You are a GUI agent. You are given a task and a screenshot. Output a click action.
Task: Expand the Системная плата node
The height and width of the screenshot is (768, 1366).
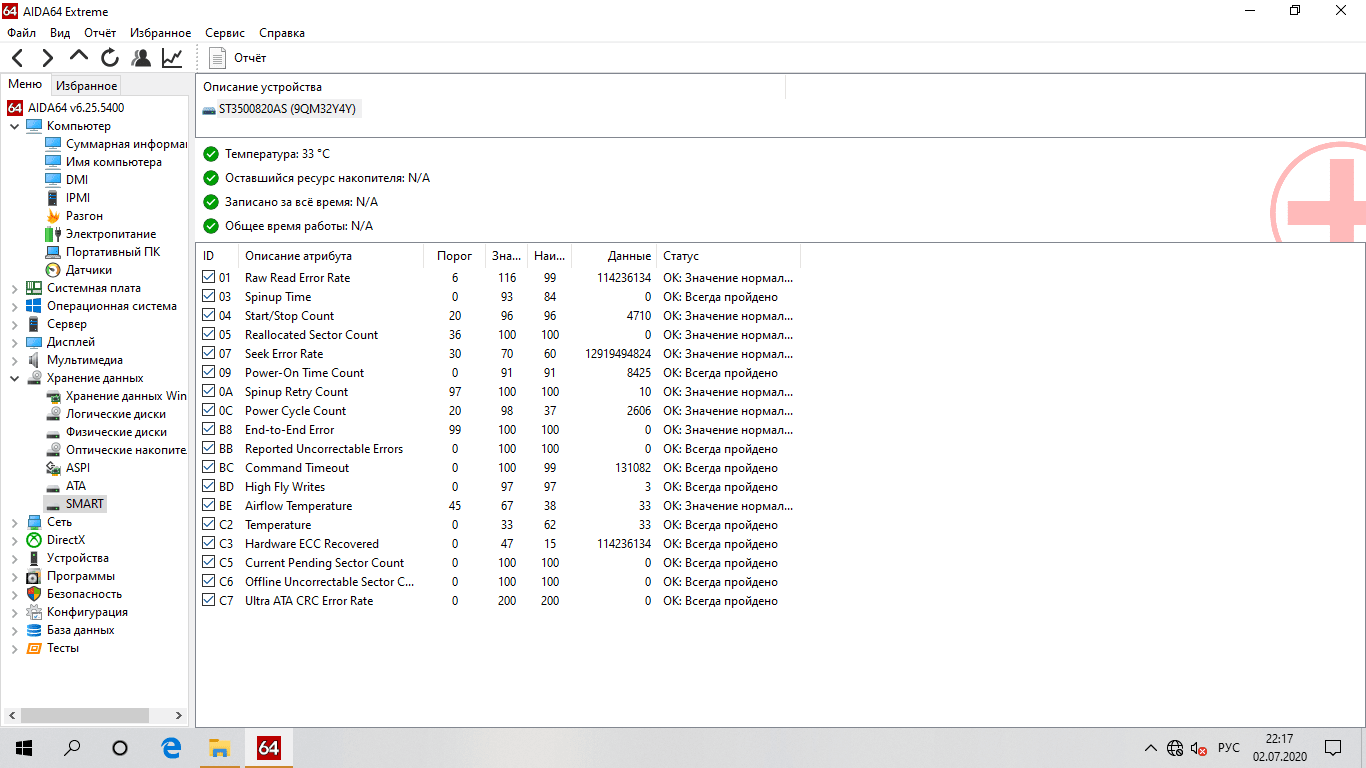(14, 288)
